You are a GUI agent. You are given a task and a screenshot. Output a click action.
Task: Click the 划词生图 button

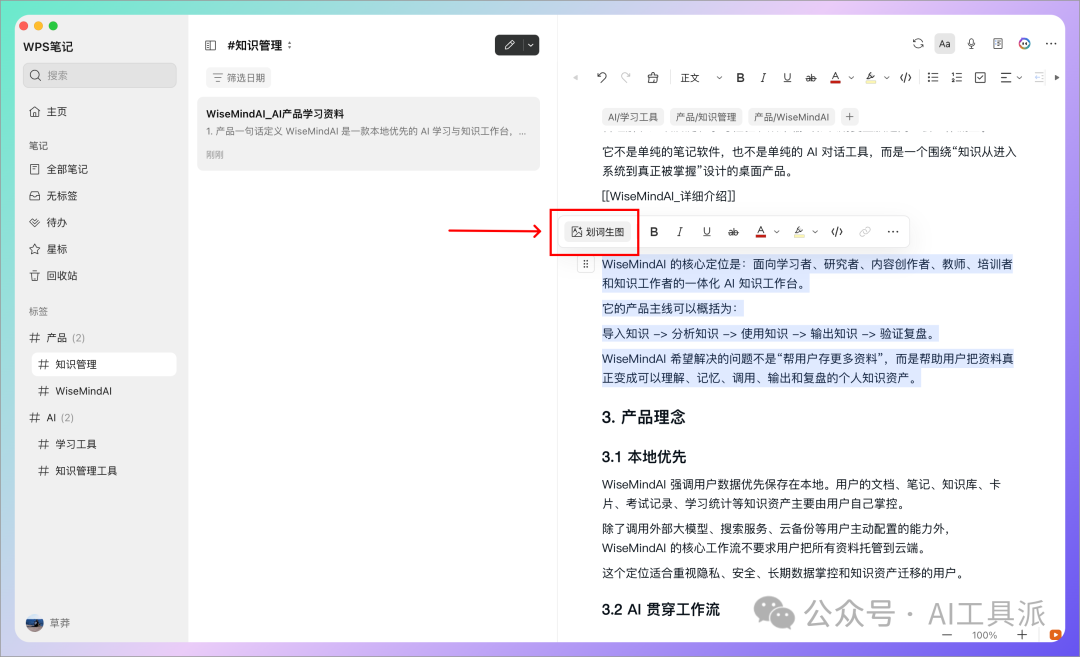tap(598, 232)
